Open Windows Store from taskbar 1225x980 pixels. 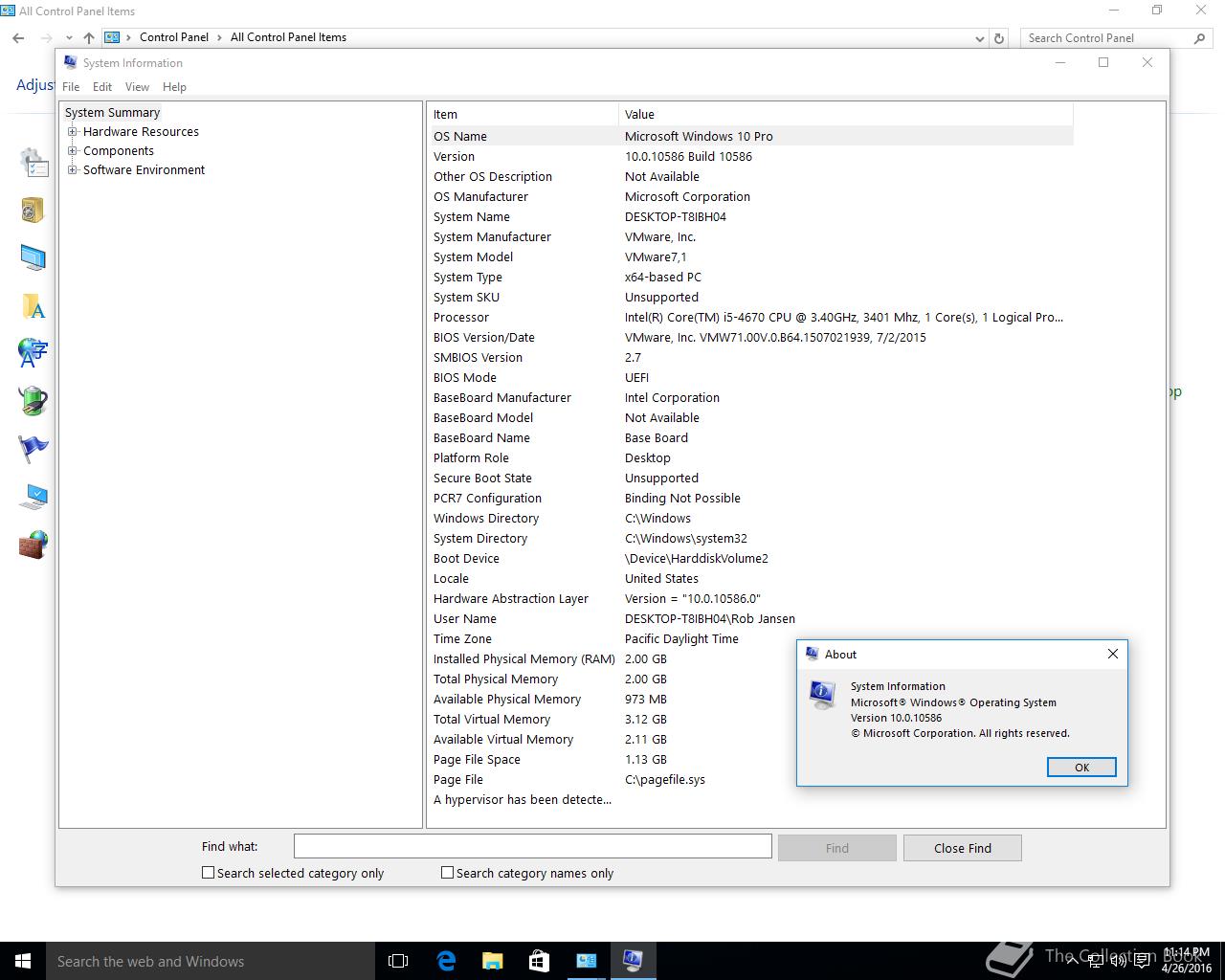tap(539, 961)
